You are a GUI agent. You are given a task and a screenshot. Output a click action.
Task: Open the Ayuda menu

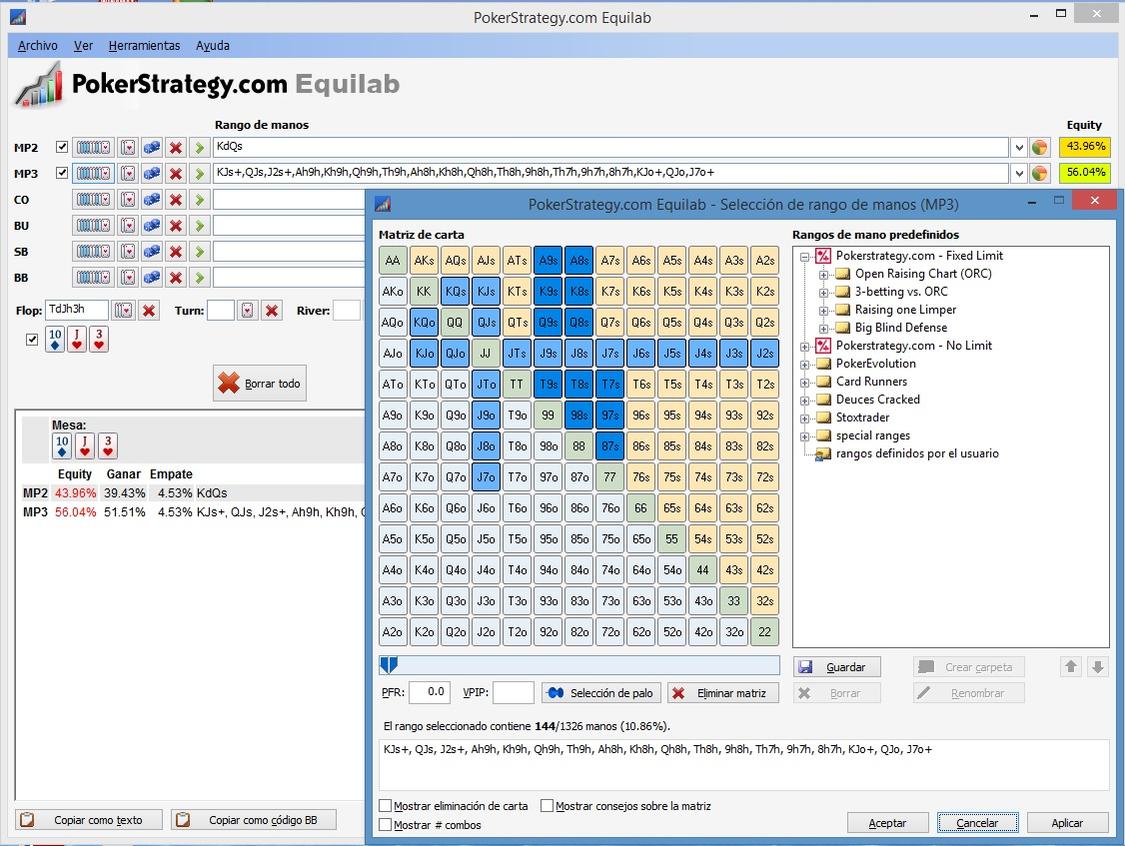pos(212,45)
